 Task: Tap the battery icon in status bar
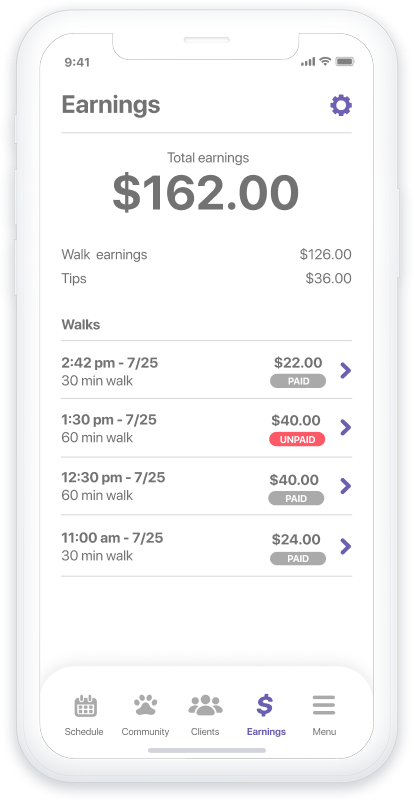click(345, 61)
